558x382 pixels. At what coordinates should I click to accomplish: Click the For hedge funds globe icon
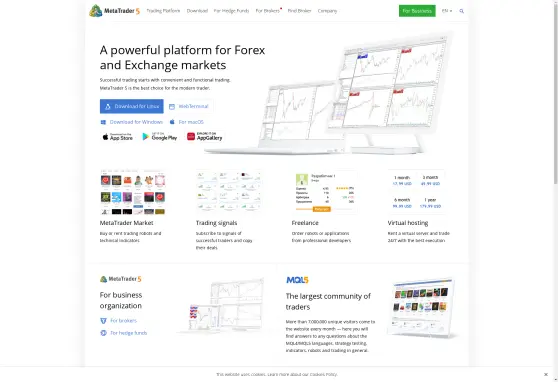pyautogui.click(x=104, y=333)
